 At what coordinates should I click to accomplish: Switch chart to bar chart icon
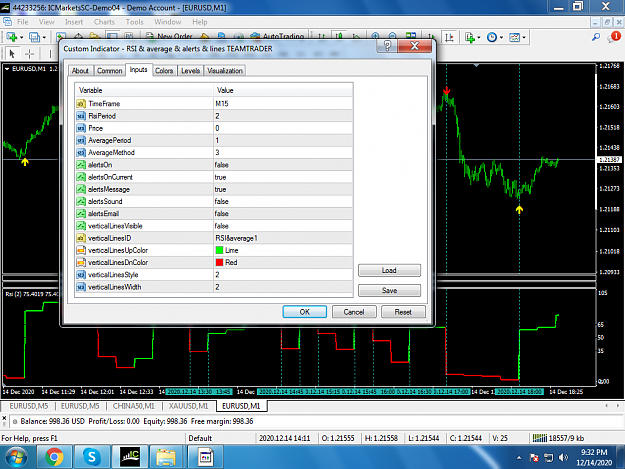point(322,37)
